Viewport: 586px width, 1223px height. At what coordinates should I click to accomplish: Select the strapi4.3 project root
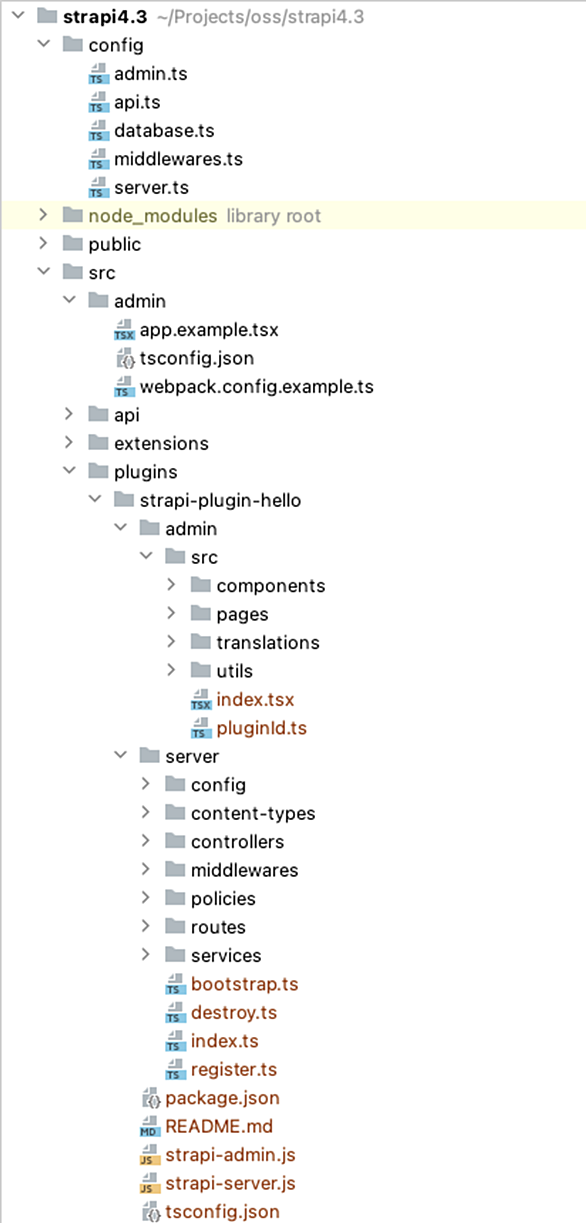point(105,16)
